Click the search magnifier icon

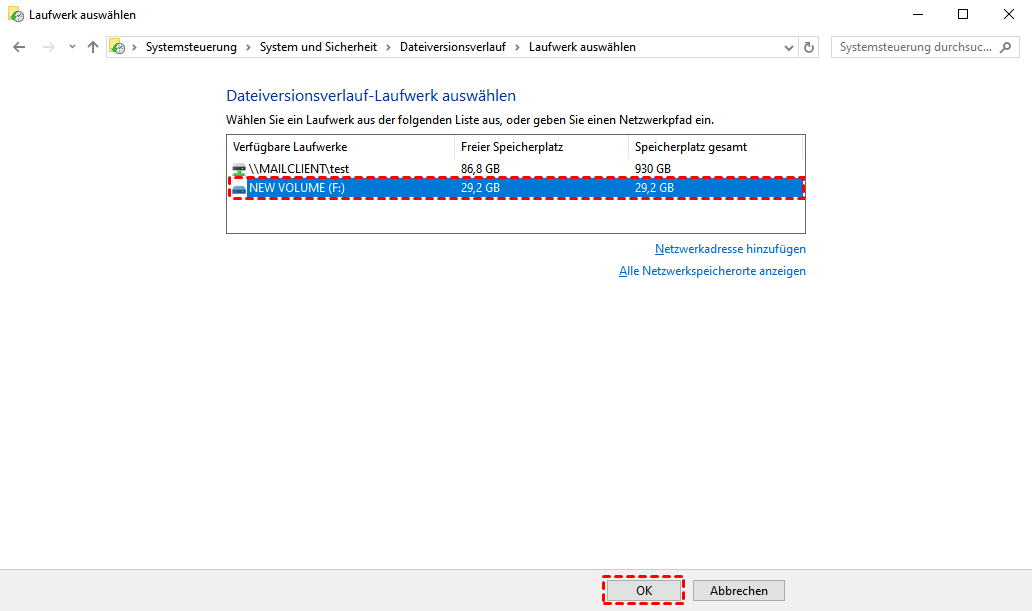[x=1008, y=47]
